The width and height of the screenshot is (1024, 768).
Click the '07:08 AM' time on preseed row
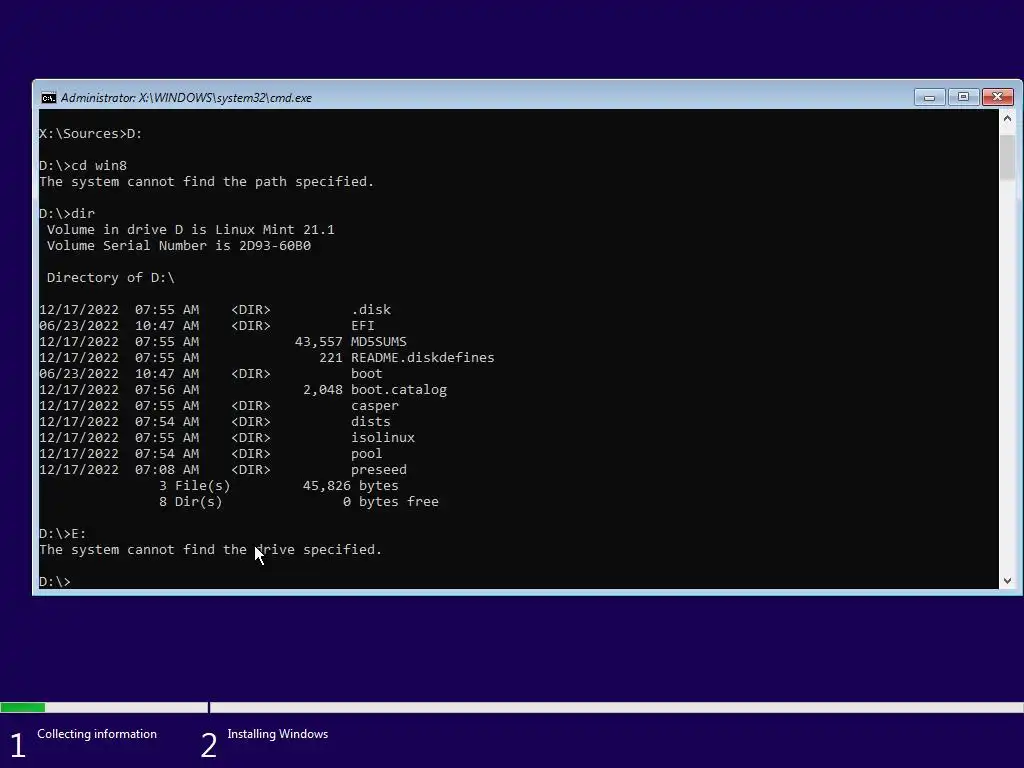(x=167, y=470)
